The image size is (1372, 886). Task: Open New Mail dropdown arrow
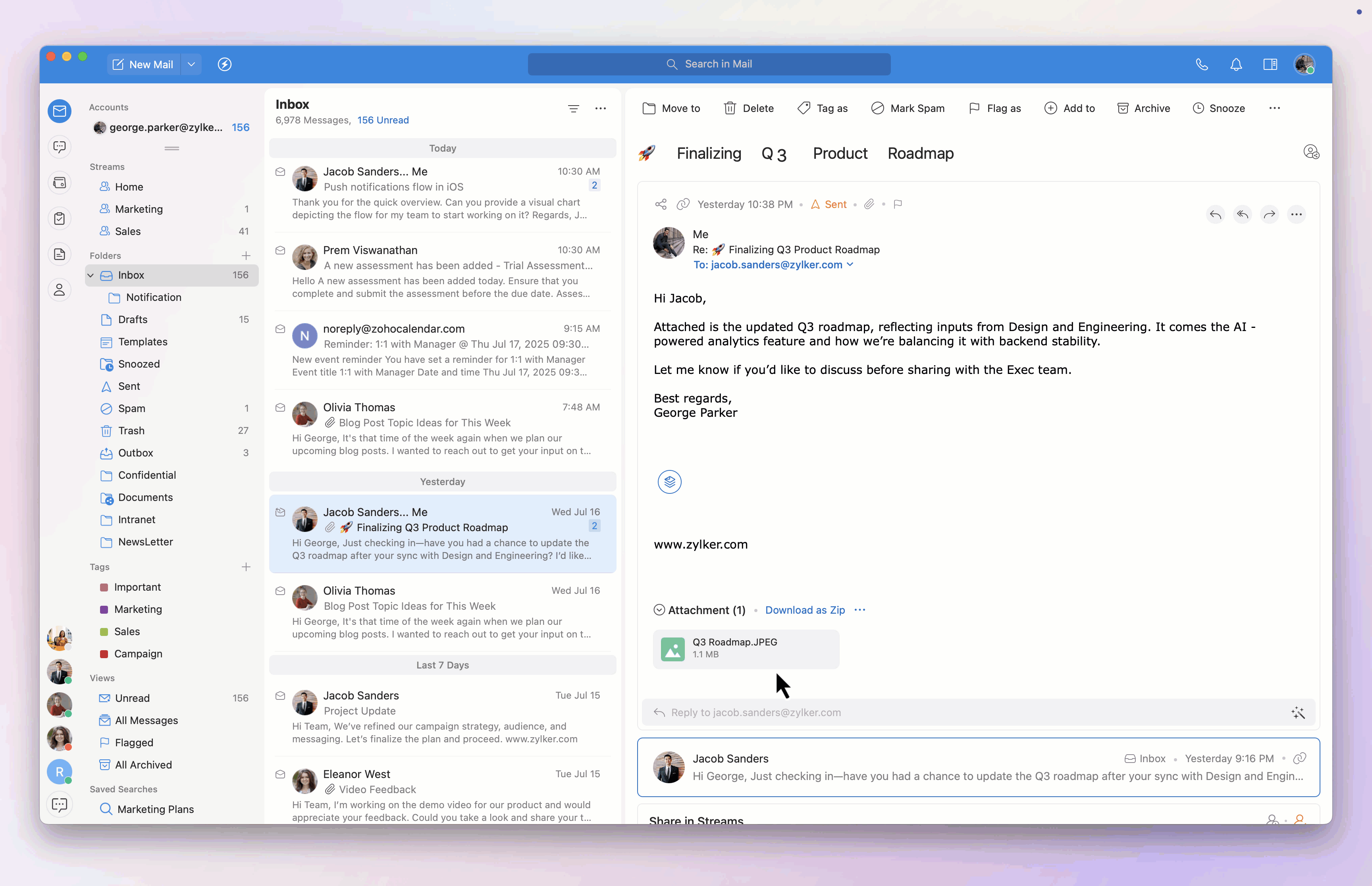coord(192,64)
